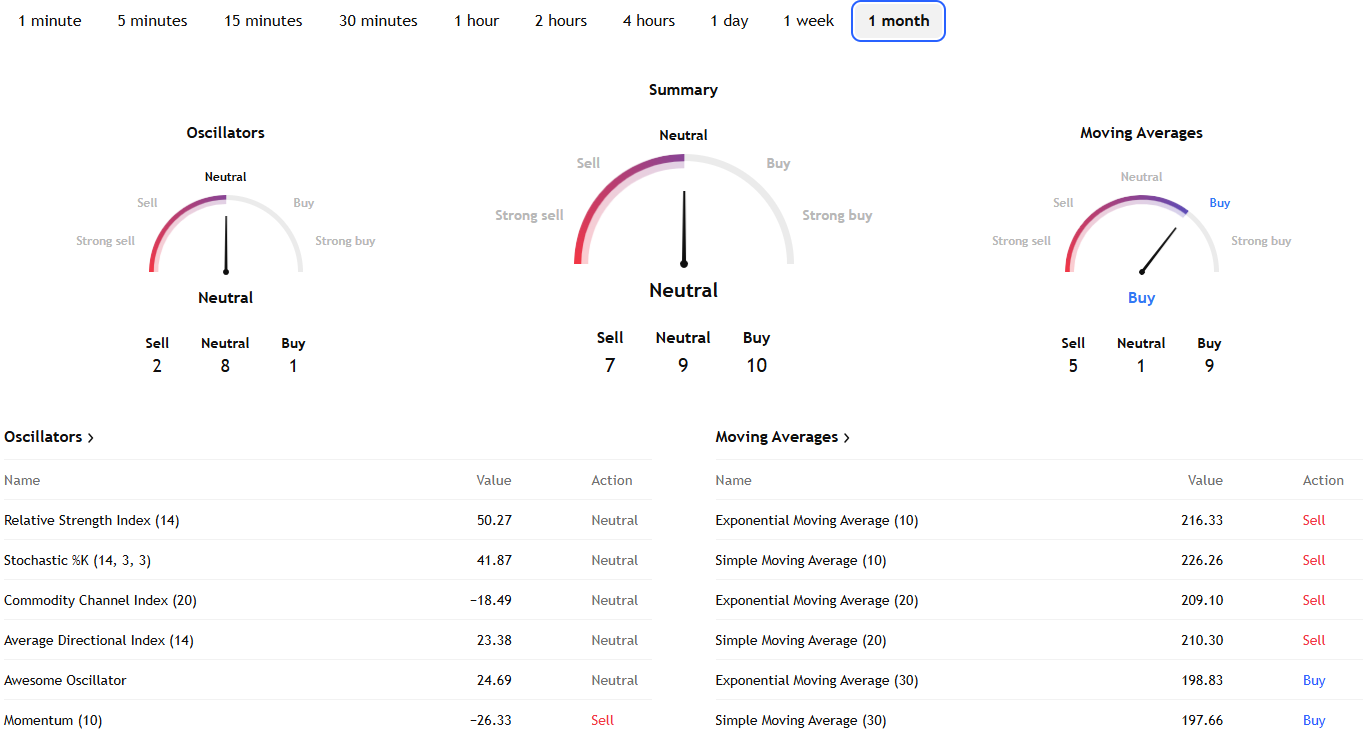Switch to 1 hour timeframe
The height and width of the screenshot is (735, 1372).
[x=476, y=21]
